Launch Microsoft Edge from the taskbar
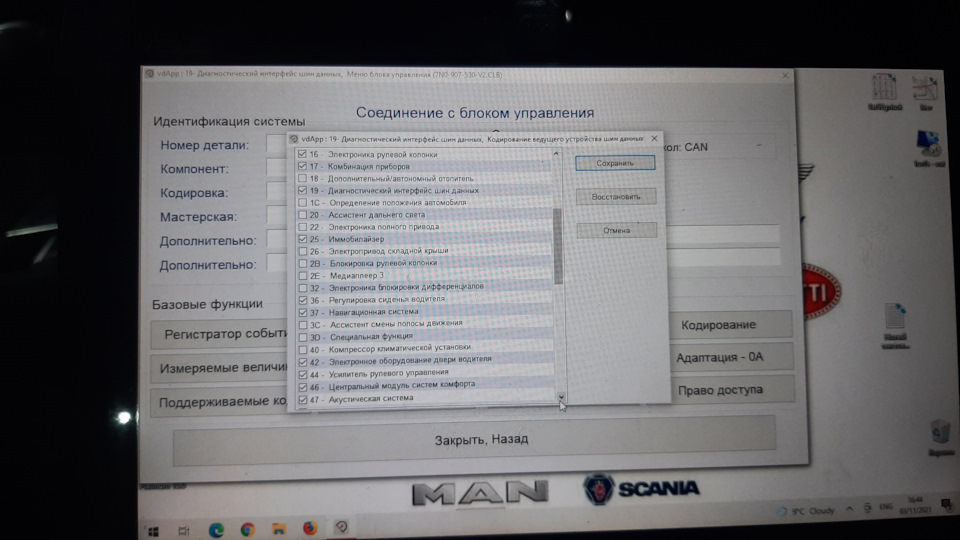The image size is (960, 540). pyautogui.click(x=216, y=530)
